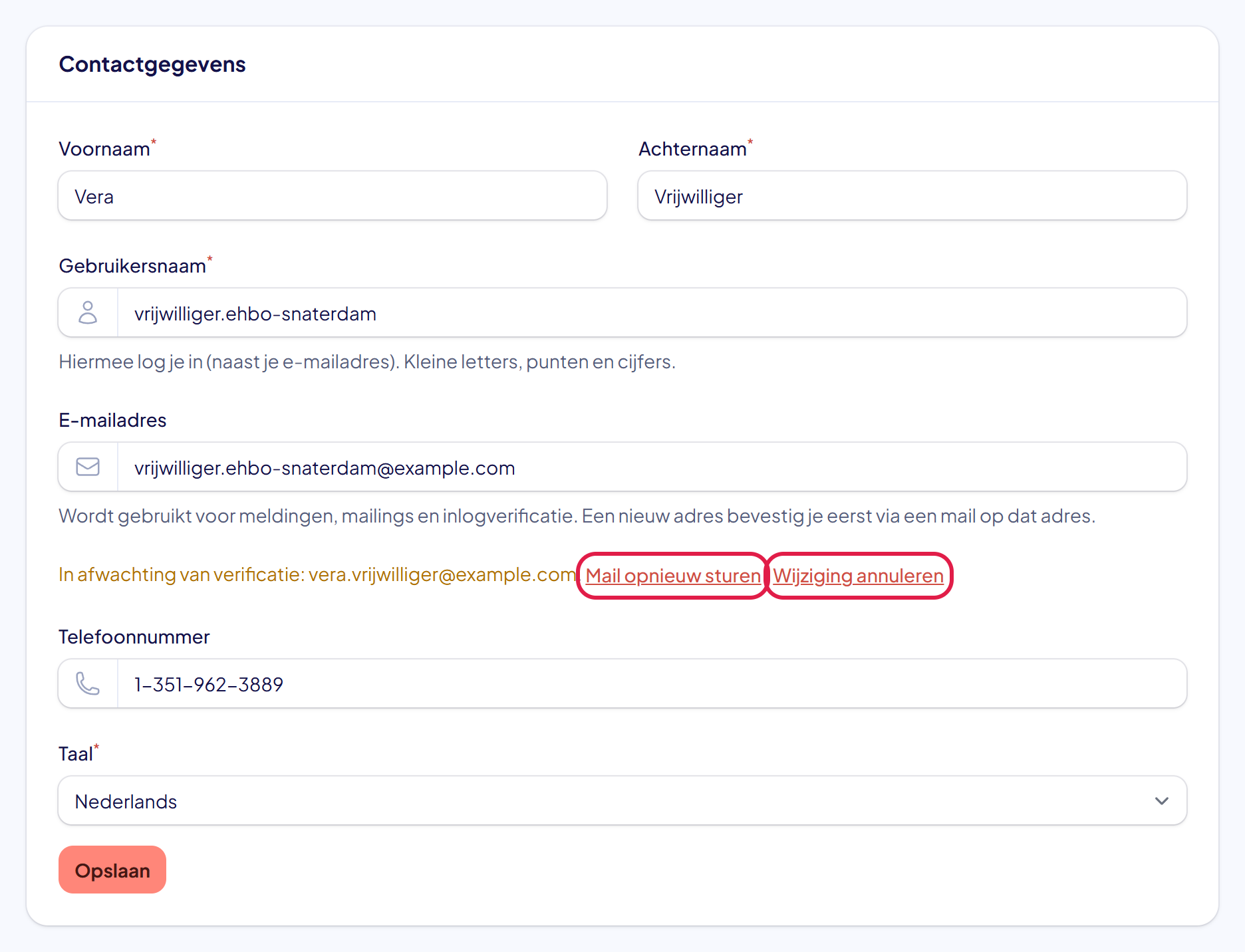Click the envelope icon beside E-mailadres field
The width and height of the screenshot is (1245, 952).
click(x=88, y=467)
